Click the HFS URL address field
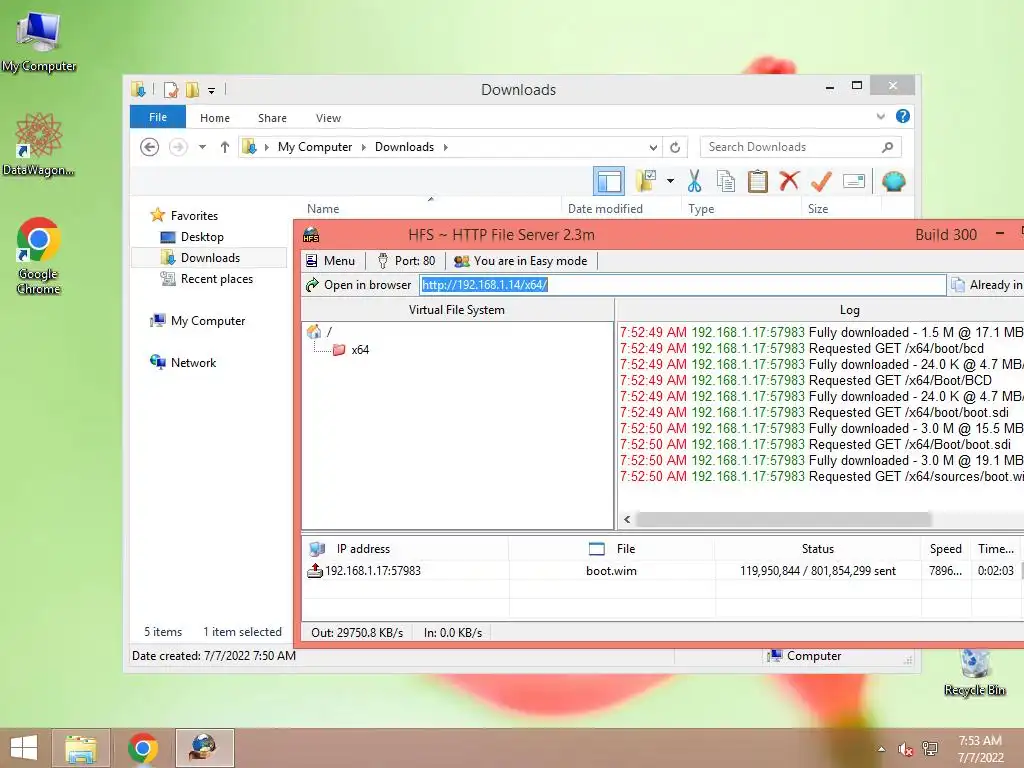The height and width of the screenshot is (768, 1024). click(682, 285)
